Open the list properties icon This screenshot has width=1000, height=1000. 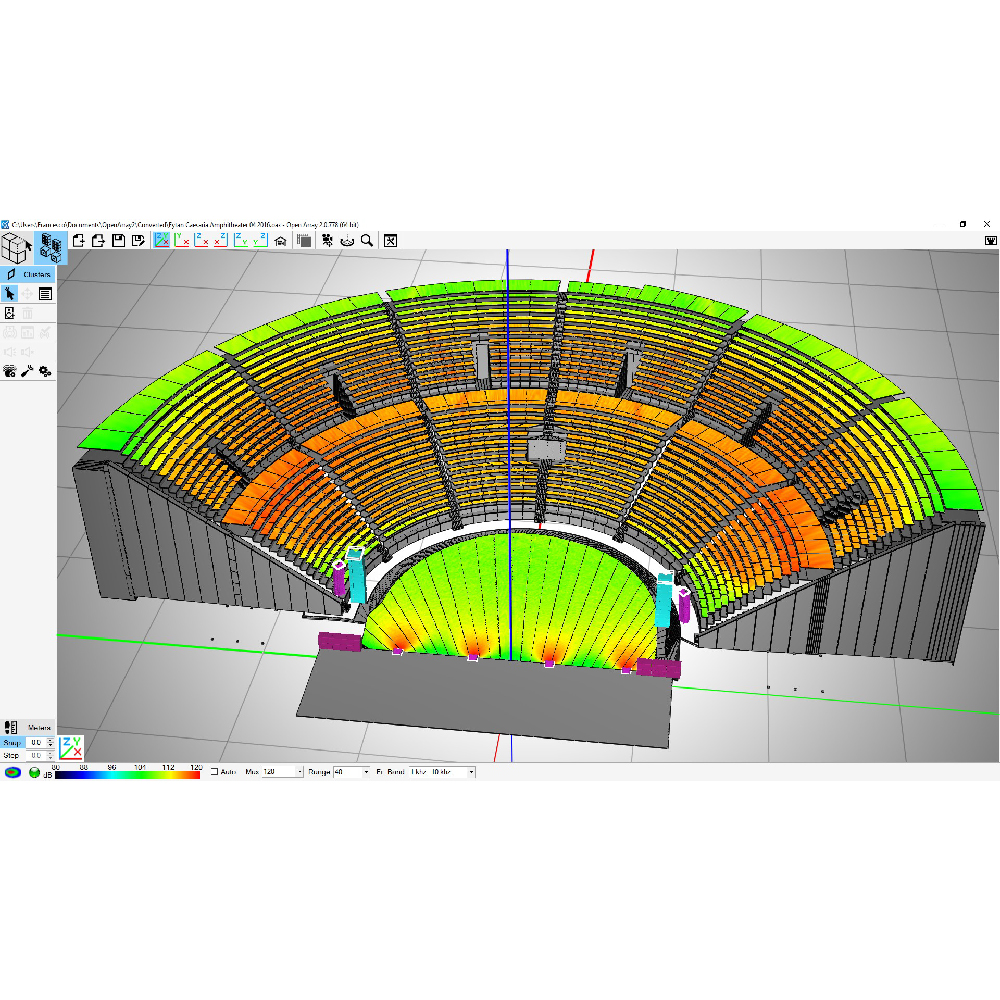pos(45,293)
